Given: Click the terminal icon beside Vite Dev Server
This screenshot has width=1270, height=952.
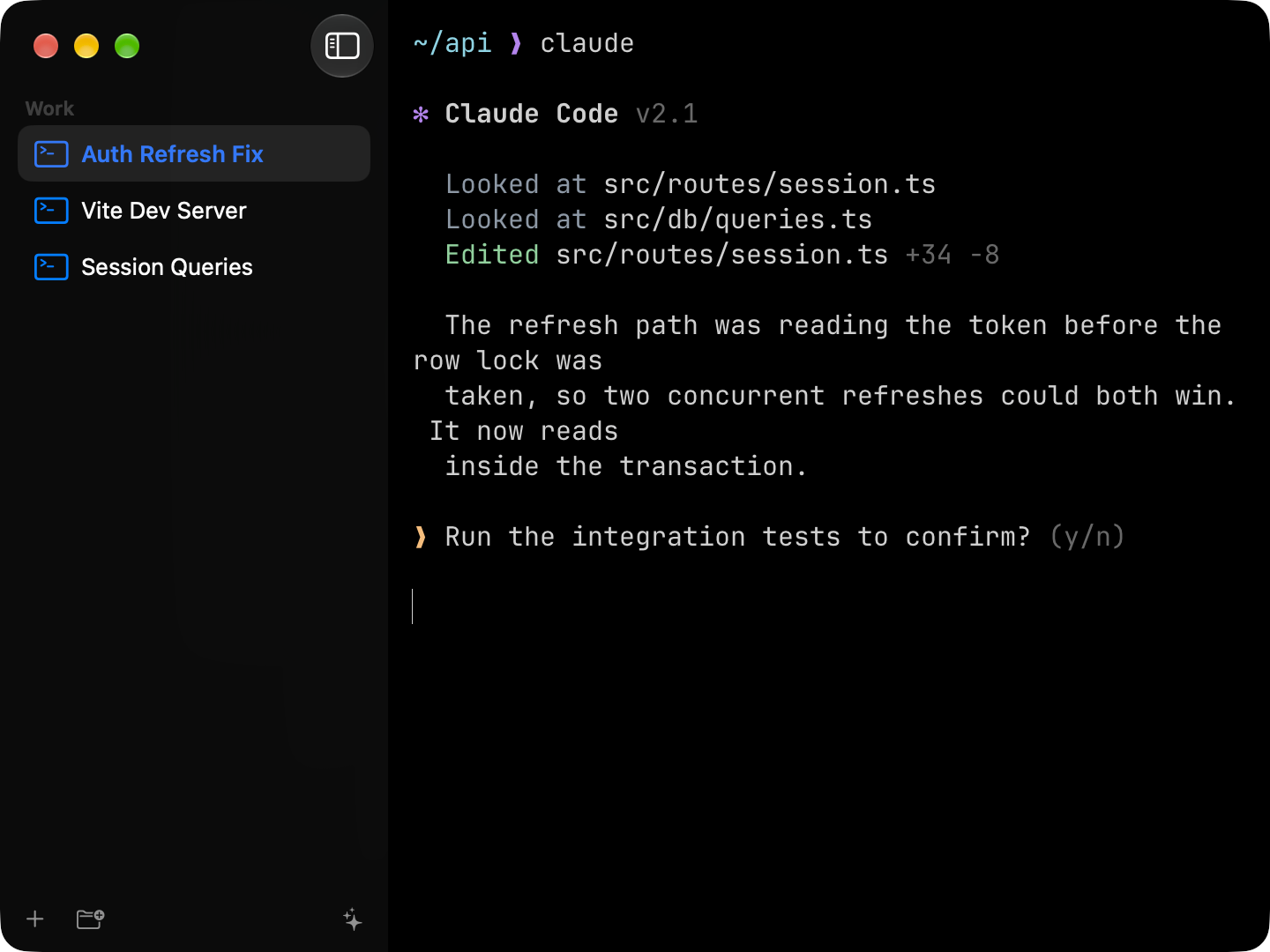Looking at the screenshot, I should [x=51, y=211].
